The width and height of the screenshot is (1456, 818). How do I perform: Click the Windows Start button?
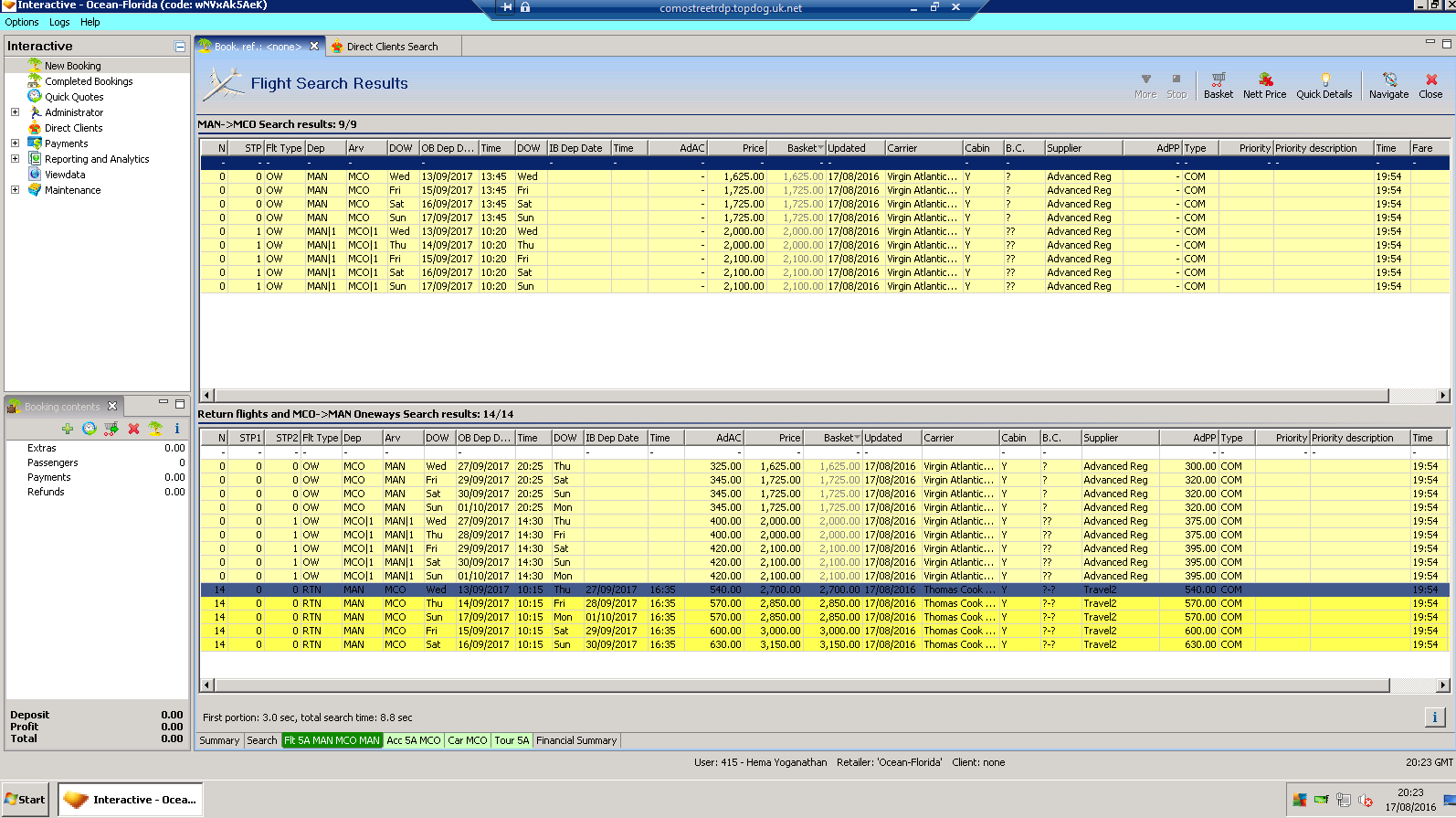click(x=26, y=800)
